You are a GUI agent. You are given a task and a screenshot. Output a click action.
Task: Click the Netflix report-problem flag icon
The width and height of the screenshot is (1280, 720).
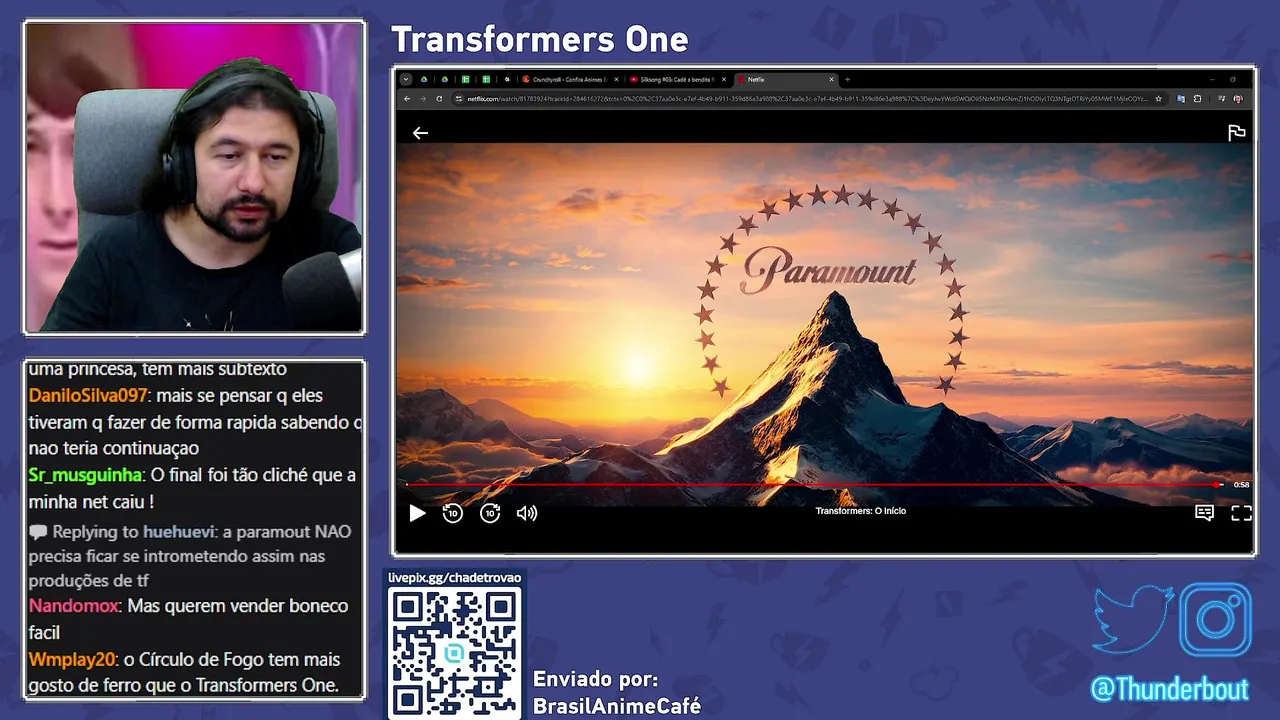pyautogui.click(x=1237, y=133)
